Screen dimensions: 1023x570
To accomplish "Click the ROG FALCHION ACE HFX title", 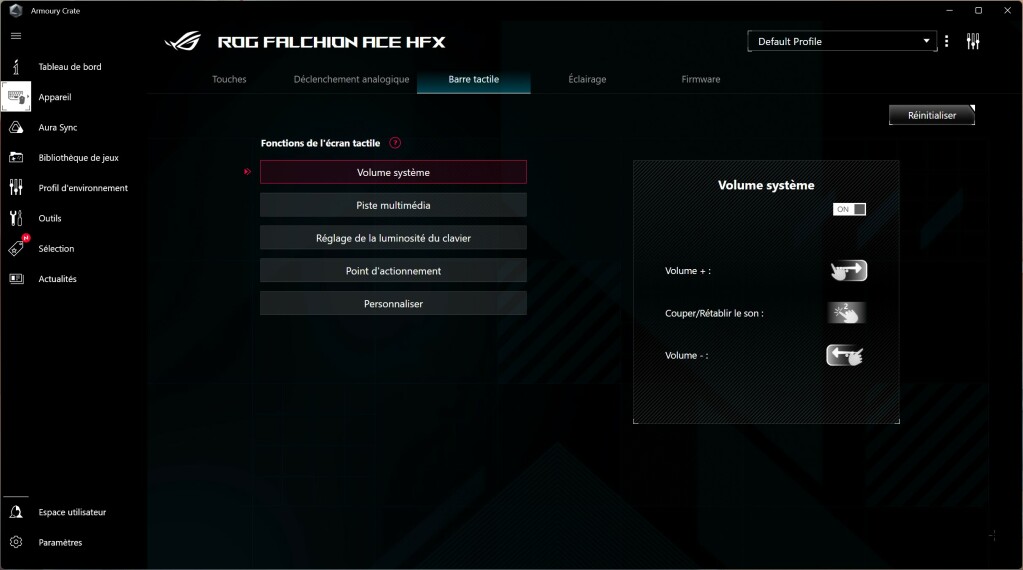I will click(x=331, y=42).
